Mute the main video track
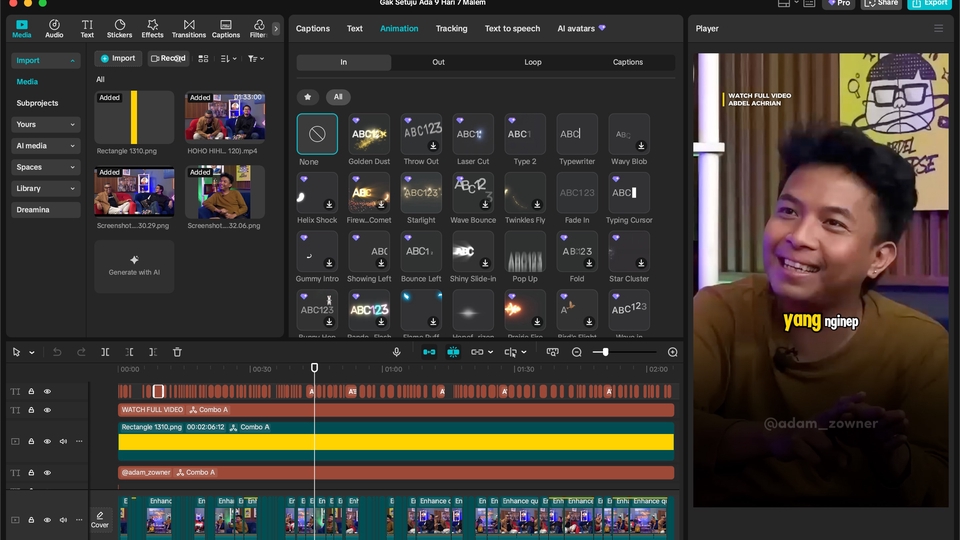Viewport: 960px width, 540px height. [63, 520]
